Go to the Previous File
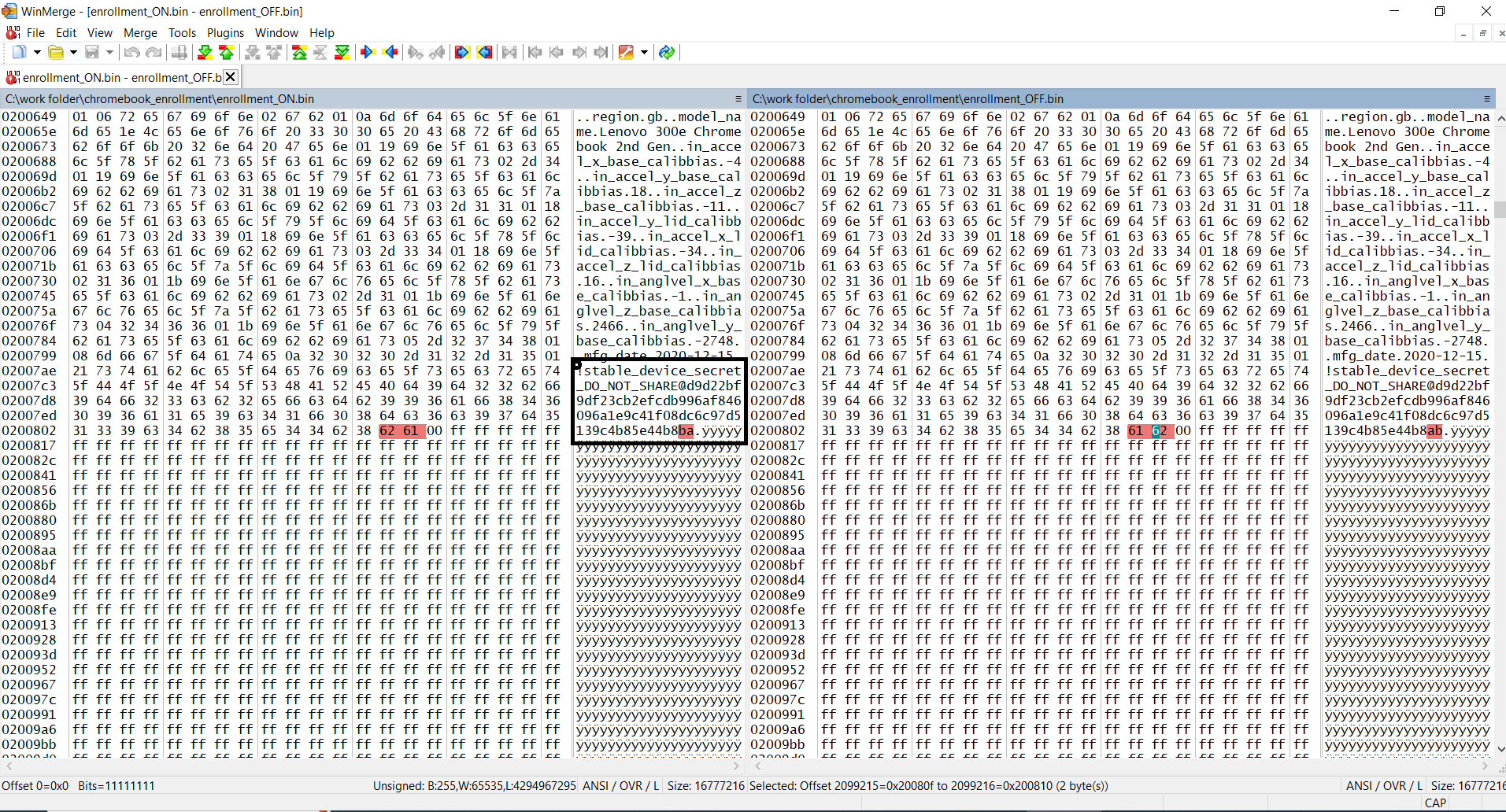 [557, 53]
